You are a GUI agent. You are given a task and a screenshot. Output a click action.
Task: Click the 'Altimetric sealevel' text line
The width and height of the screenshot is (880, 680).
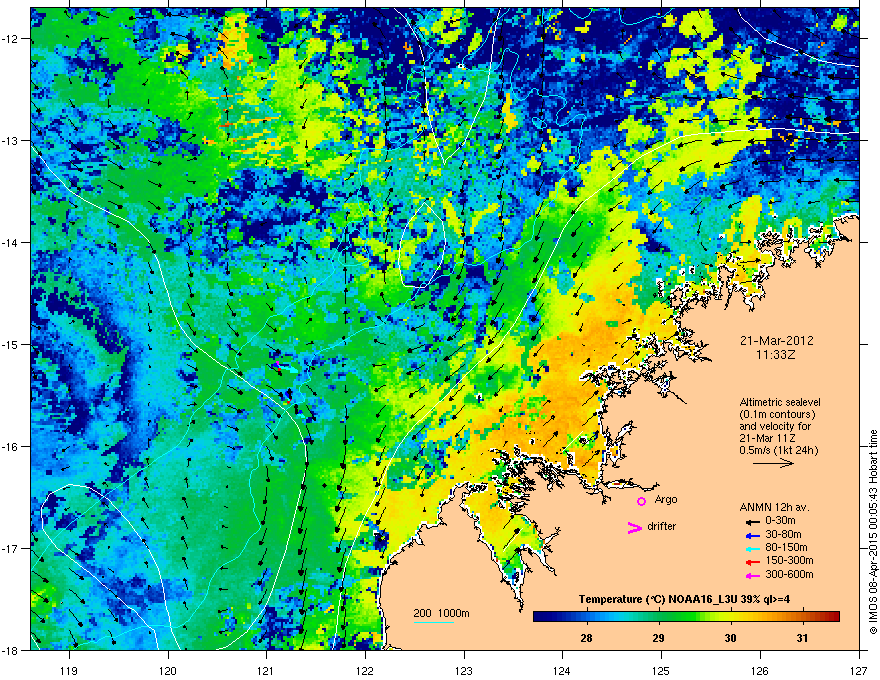pos(780,402)
